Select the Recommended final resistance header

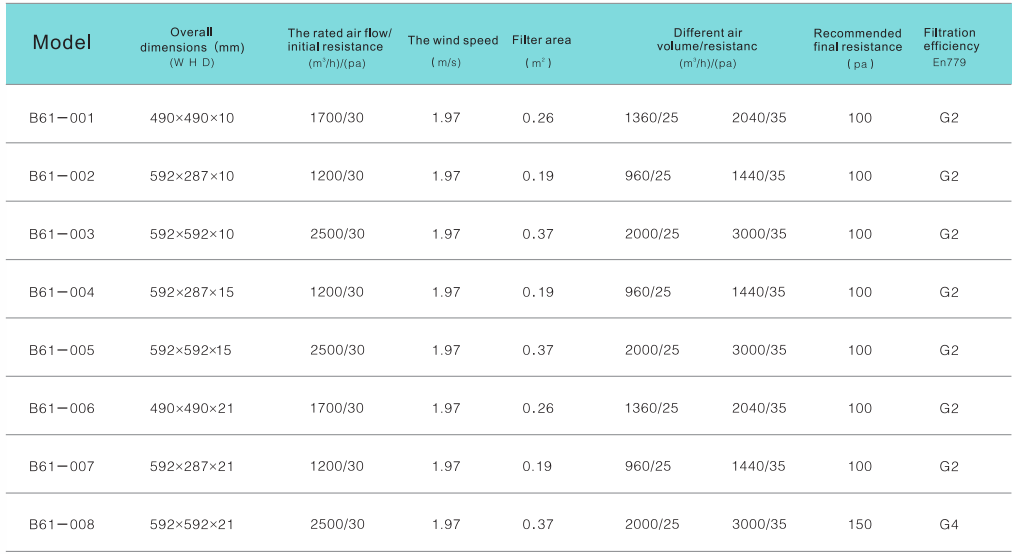(857, 40)
